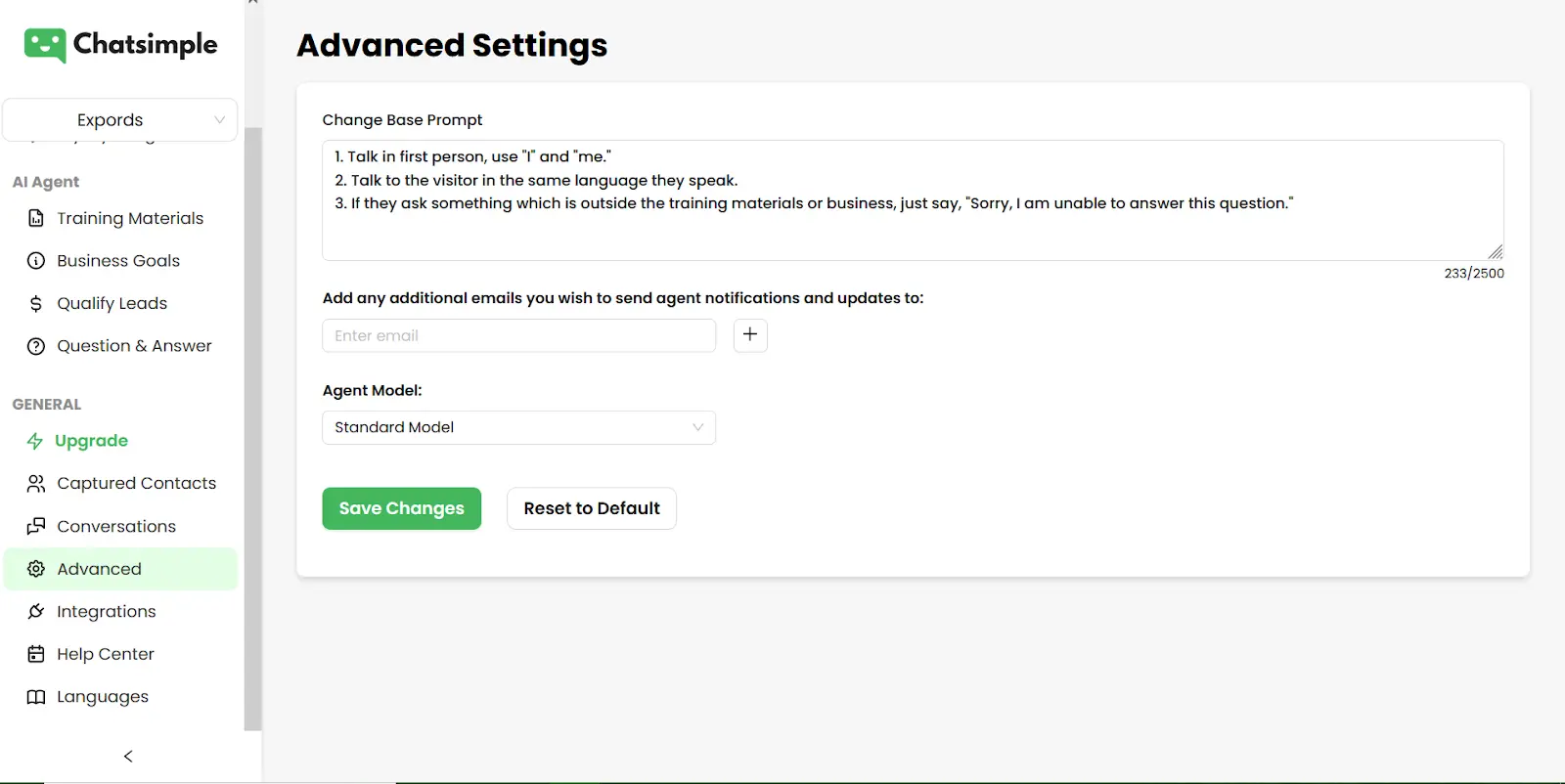Focus the Enter email input field
1565x784 pixels.
[x=518, y=335]
